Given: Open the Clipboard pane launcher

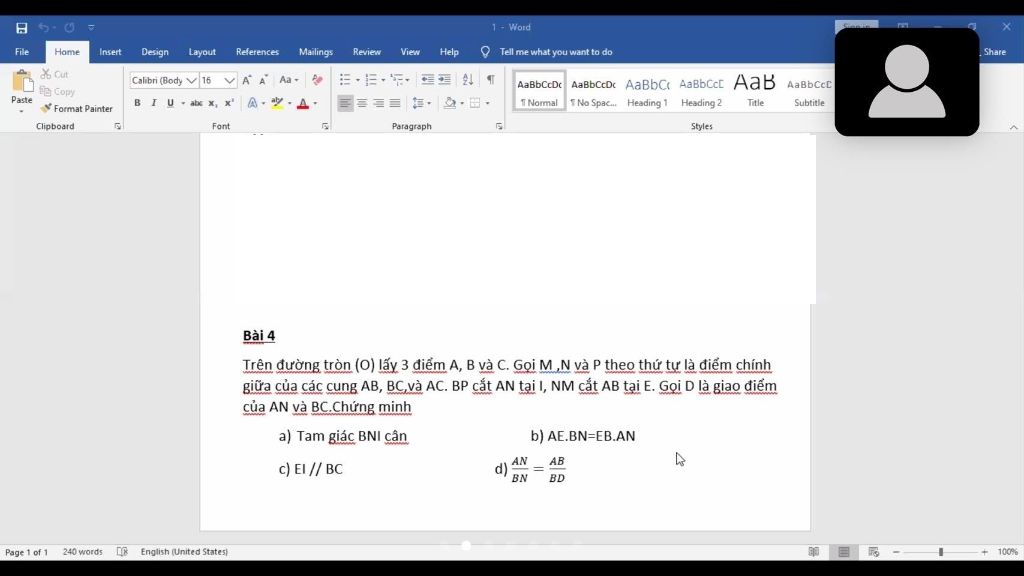Looking at the screenshot, I should click(118, 127).
